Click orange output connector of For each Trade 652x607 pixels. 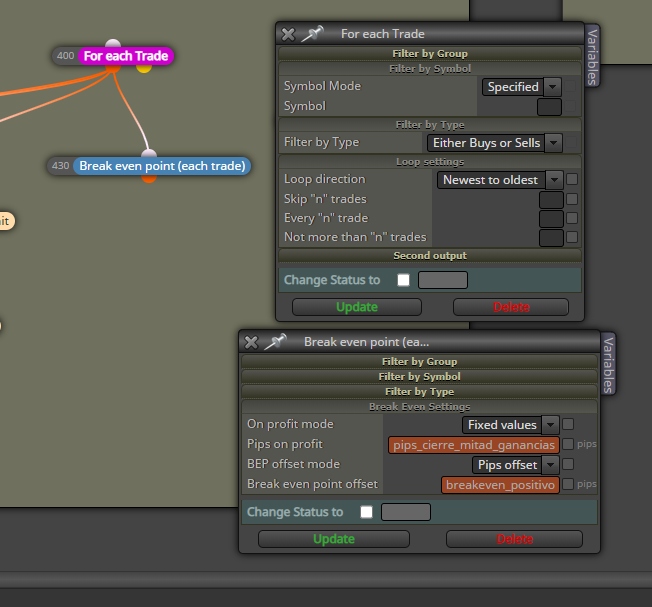point(113,68)
